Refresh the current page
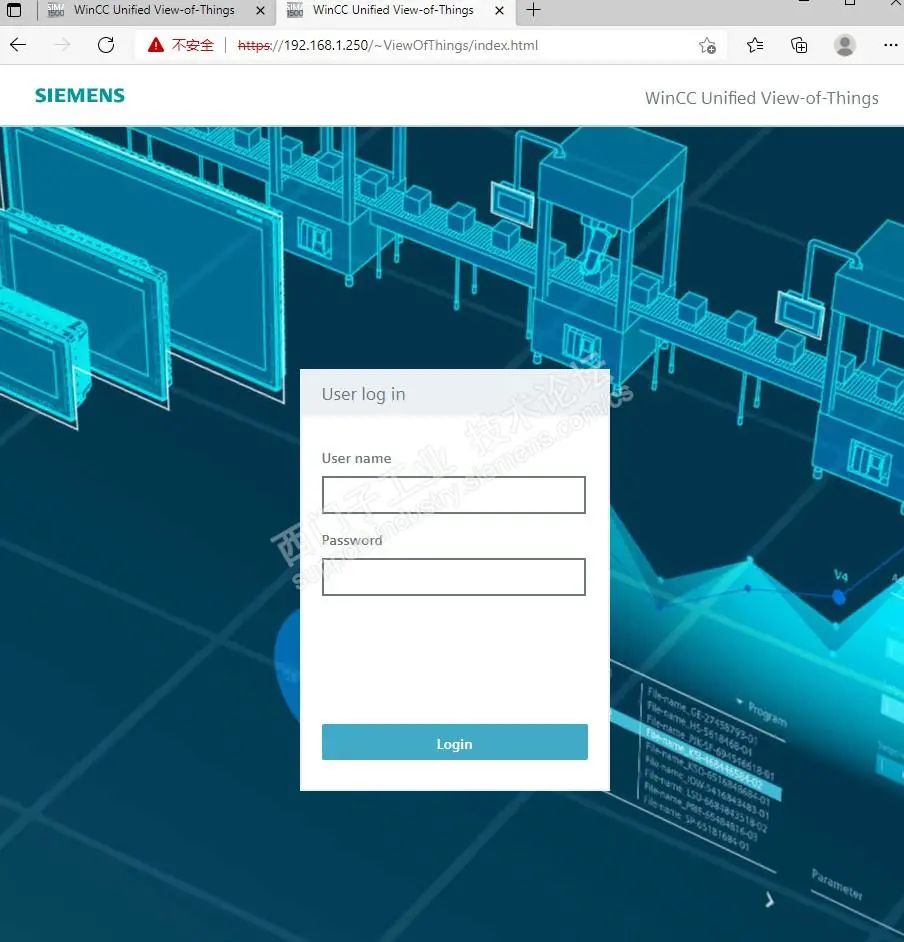 pyautogui.click(x=106, y=45)
